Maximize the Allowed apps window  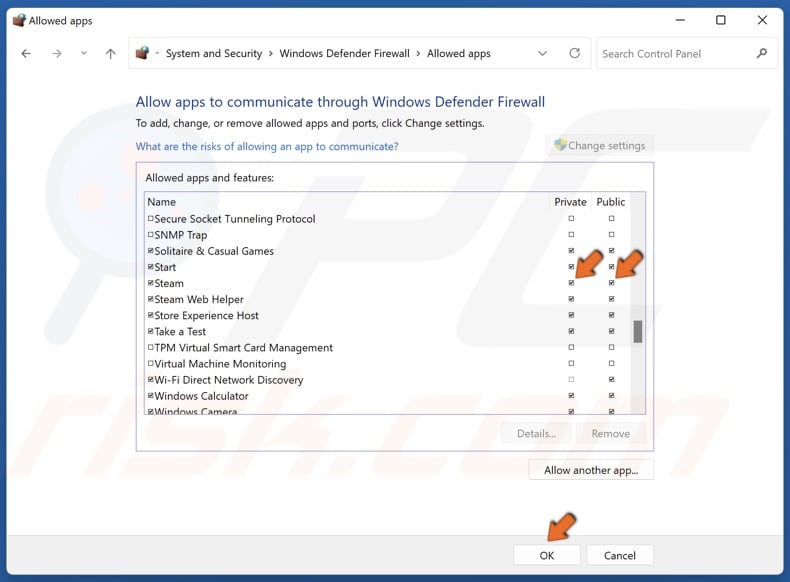(721, 20)
